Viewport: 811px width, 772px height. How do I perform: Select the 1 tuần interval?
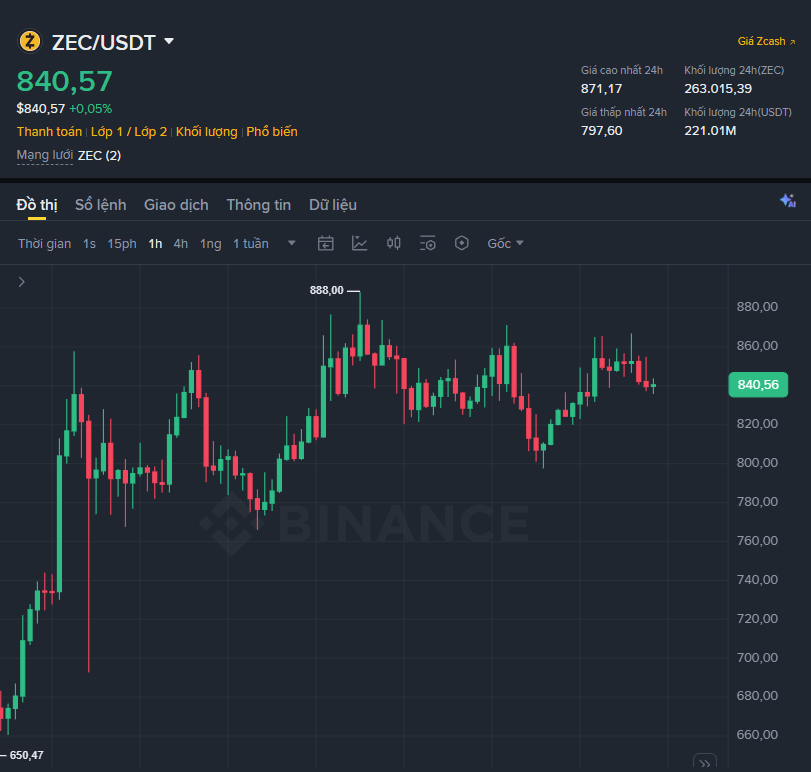click(x=251, y=244)
